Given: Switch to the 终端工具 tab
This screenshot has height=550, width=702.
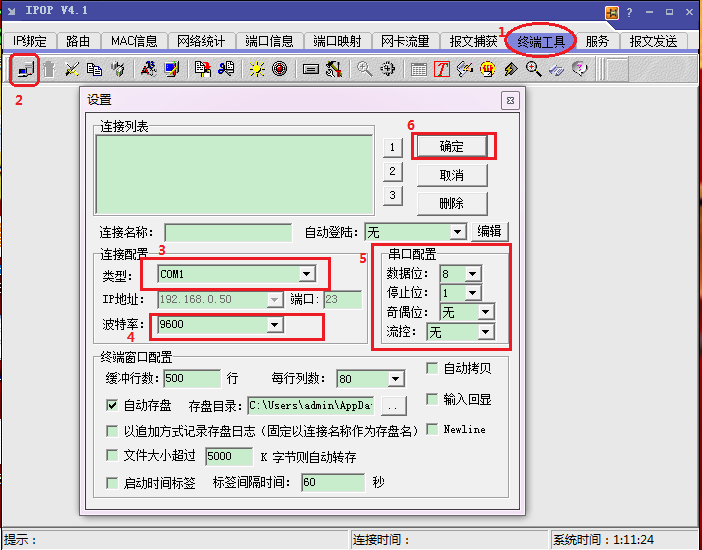Looking at the screenshot, I should (541, 41).
